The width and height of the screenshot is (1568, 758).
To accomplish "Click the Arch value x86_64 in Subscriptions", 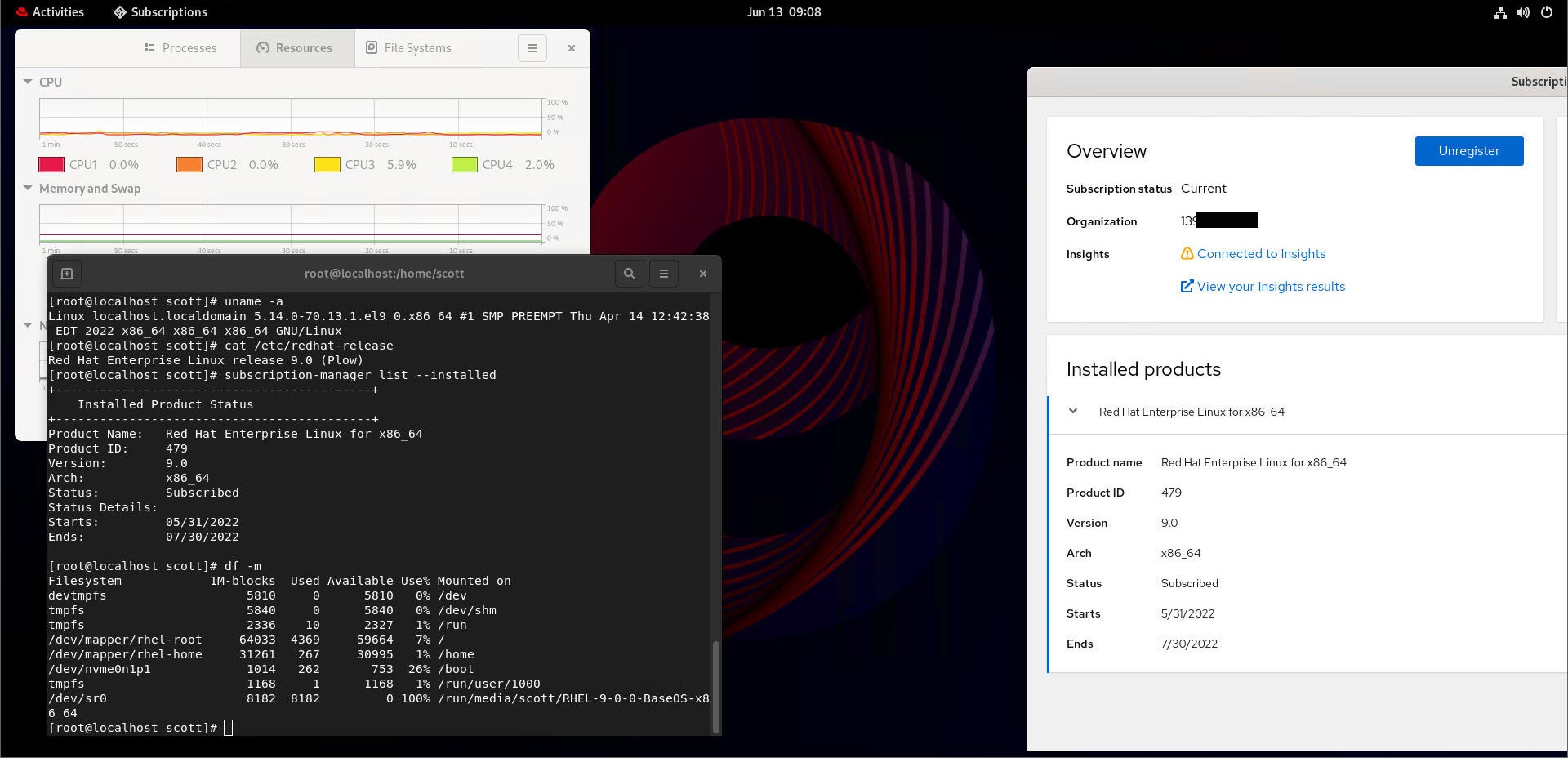I will (1181, 553).
